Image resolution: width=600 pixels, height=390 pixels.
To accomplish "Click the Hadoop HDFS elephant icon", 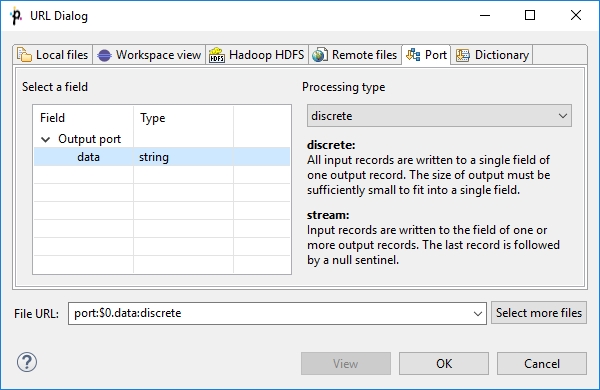I will coord(217,55).
